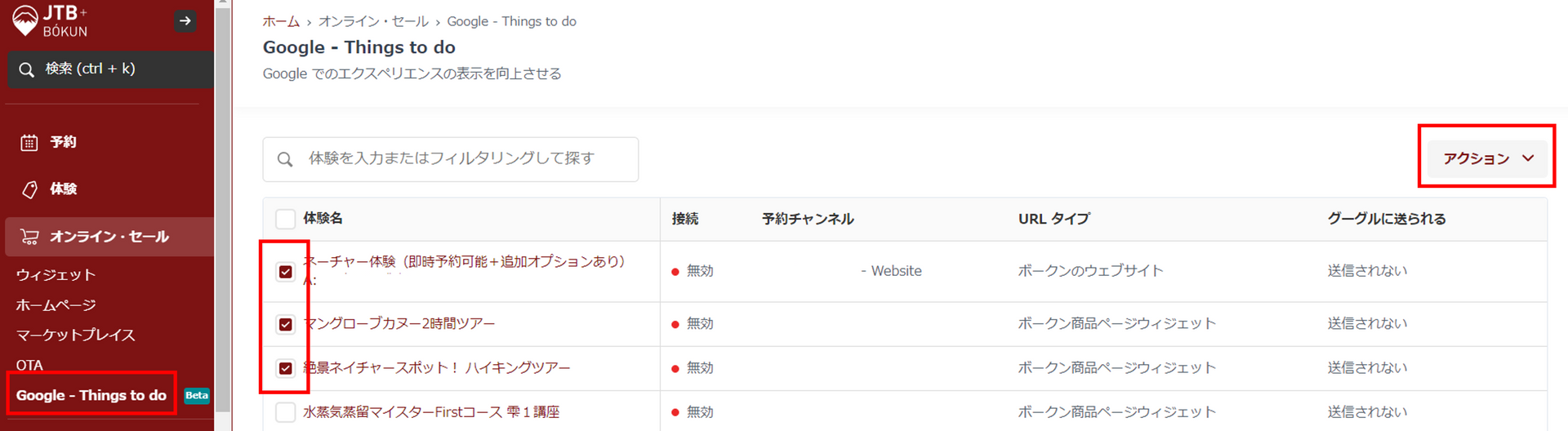Click the calendar icon for 予約
The height and width of the screenshot is (431, 1568).
29,143
